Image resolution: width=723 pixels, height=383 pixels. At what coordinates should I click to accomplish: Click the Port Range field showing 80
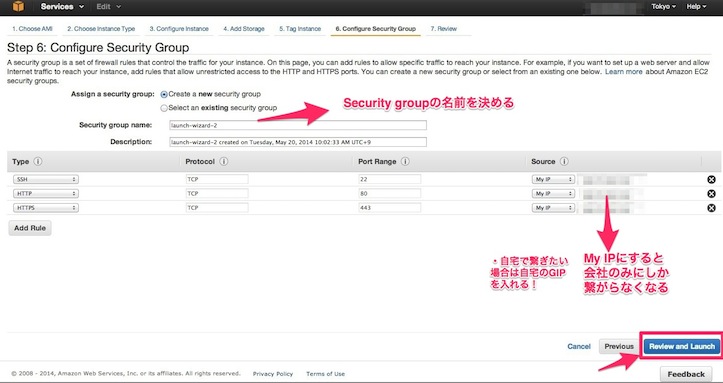pos(390,194)
